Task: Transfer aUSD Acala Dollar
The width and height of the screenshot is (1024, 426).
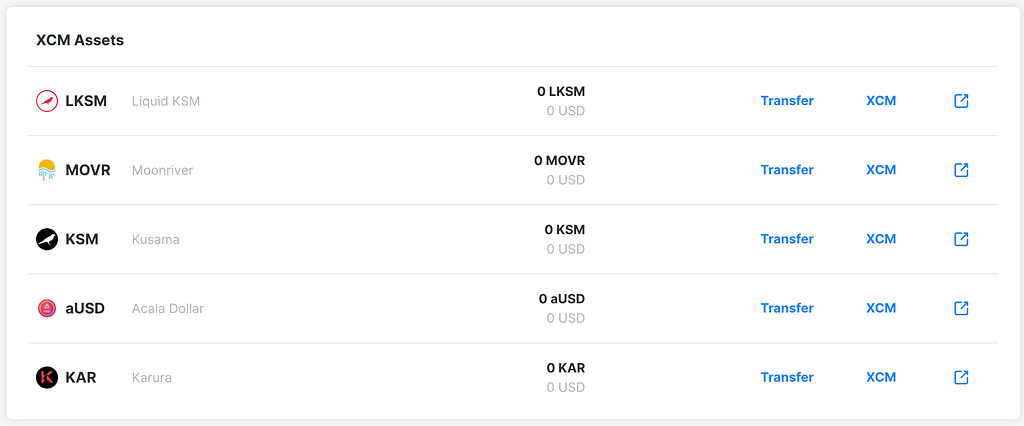Action: [787, 308]
